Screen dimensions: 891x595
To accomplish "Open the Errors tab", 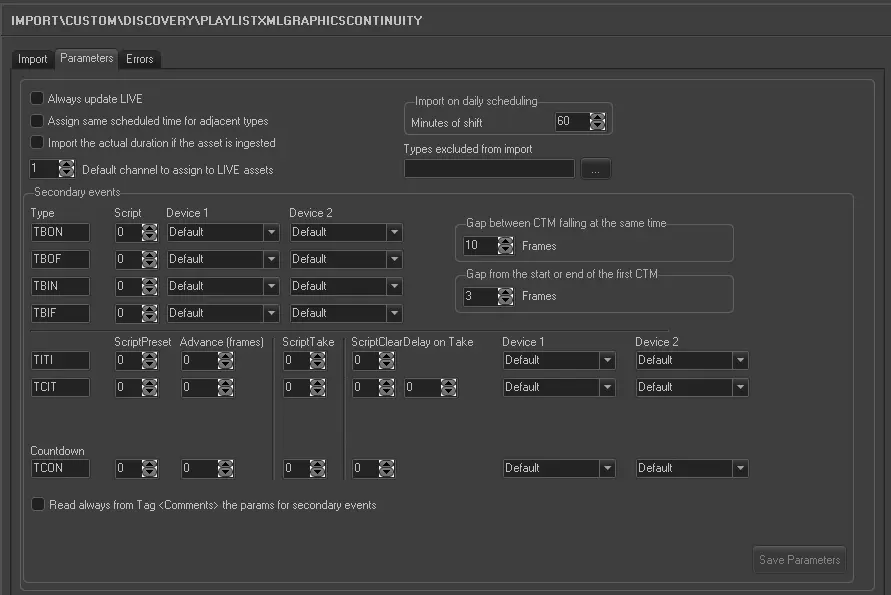I will (140, 59).
